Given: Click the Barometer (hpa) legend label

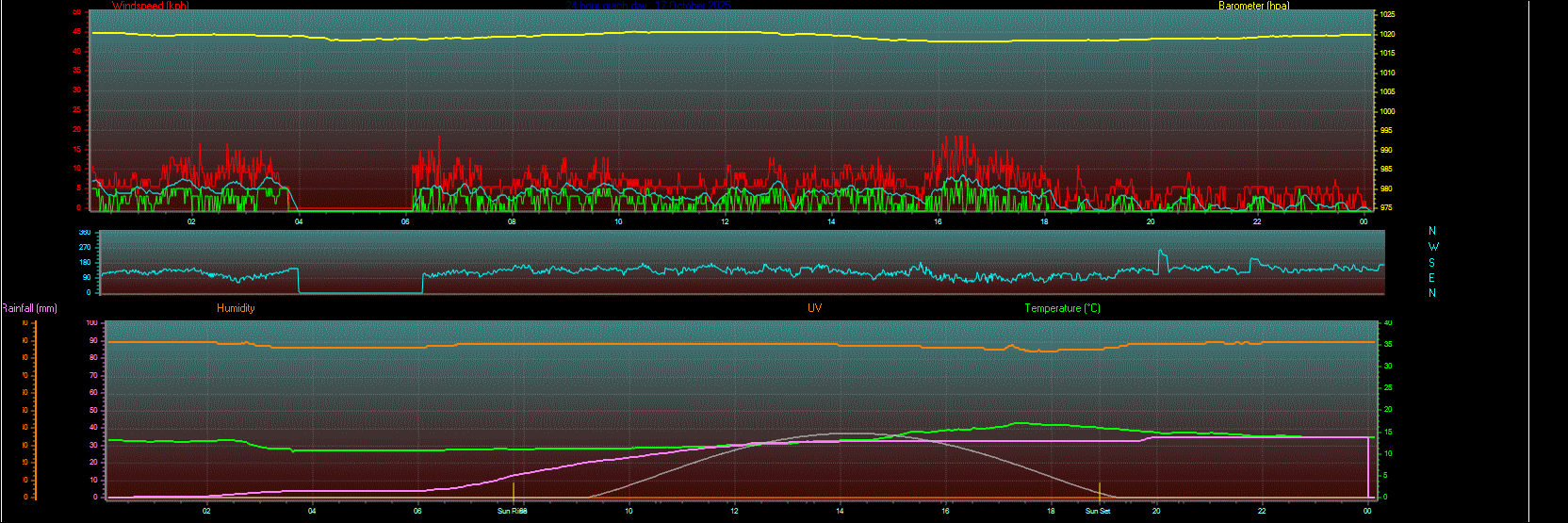Looking at the screenshot, I should [1253, 6].
